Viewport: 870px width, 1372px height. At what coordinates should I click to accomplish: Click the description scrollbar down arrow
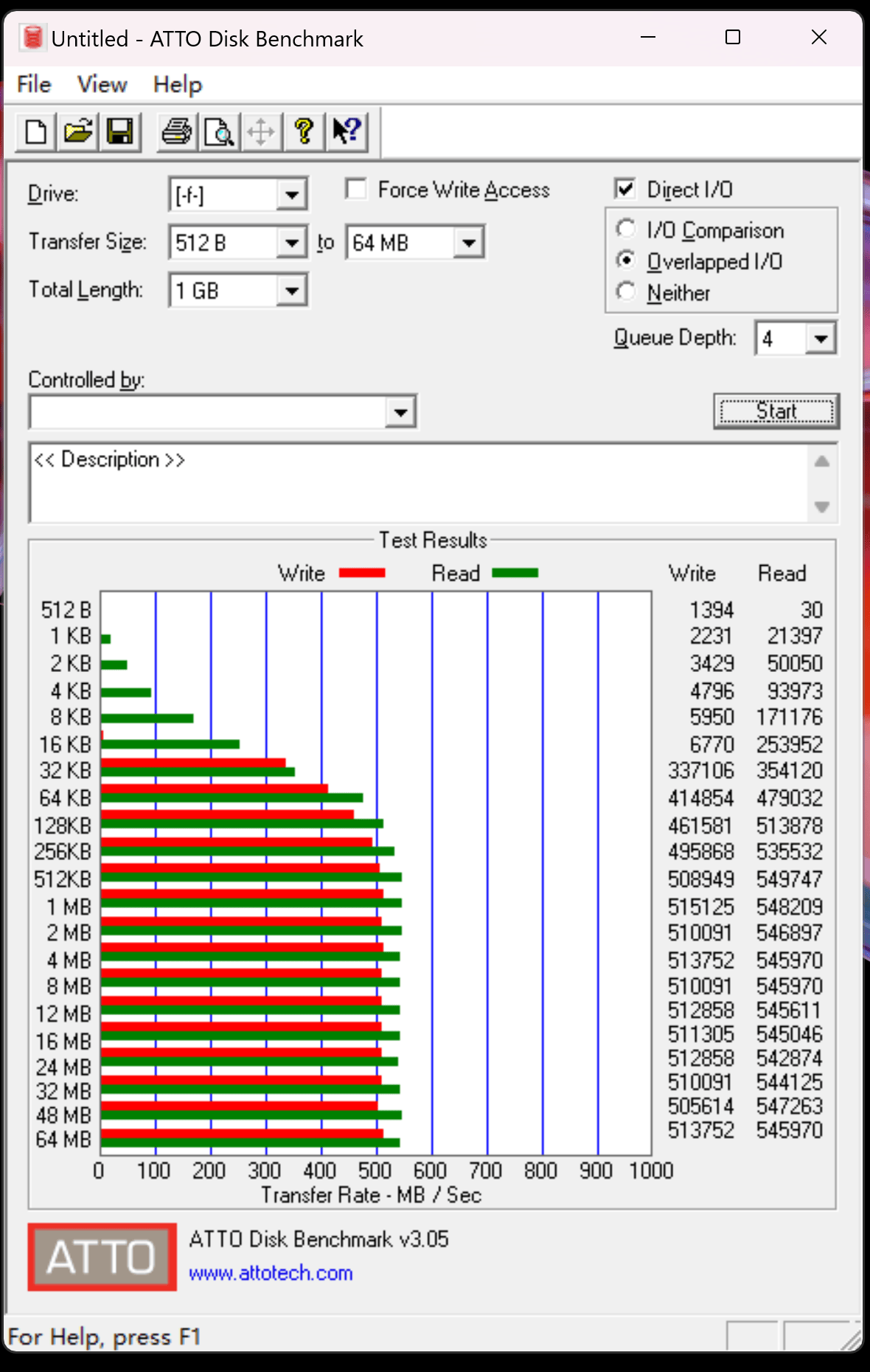[822, 507]
